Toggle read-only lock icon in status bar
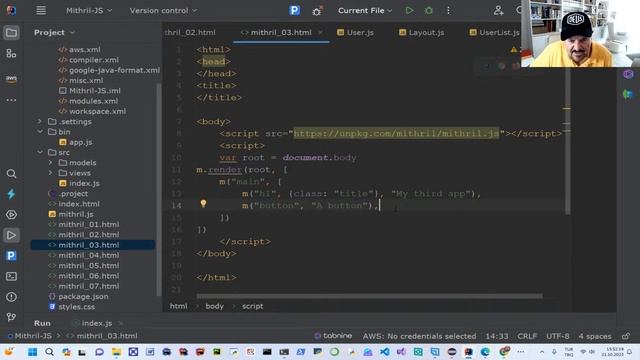 coord(626,336)
